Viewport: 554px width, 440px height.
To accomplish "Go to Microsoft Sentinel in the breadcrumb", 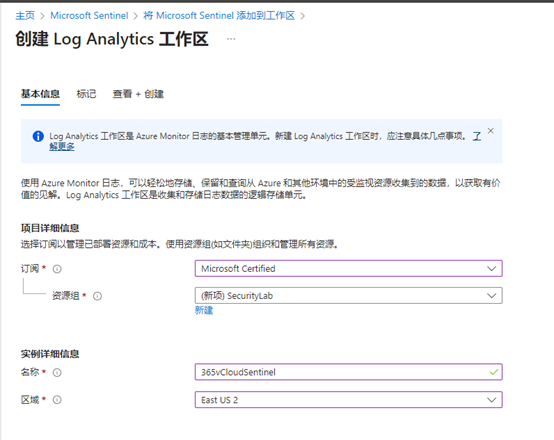I will coord(89,16).
